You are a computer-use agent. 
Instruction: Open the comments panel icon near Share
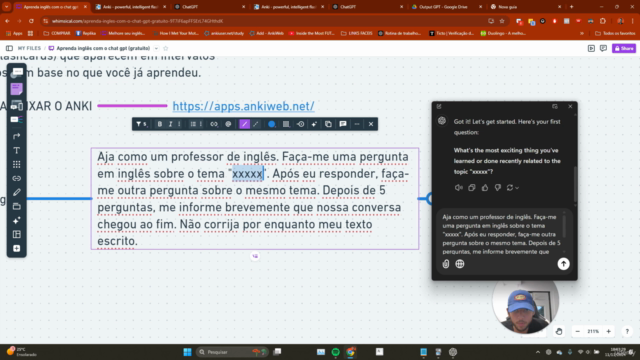603,48
